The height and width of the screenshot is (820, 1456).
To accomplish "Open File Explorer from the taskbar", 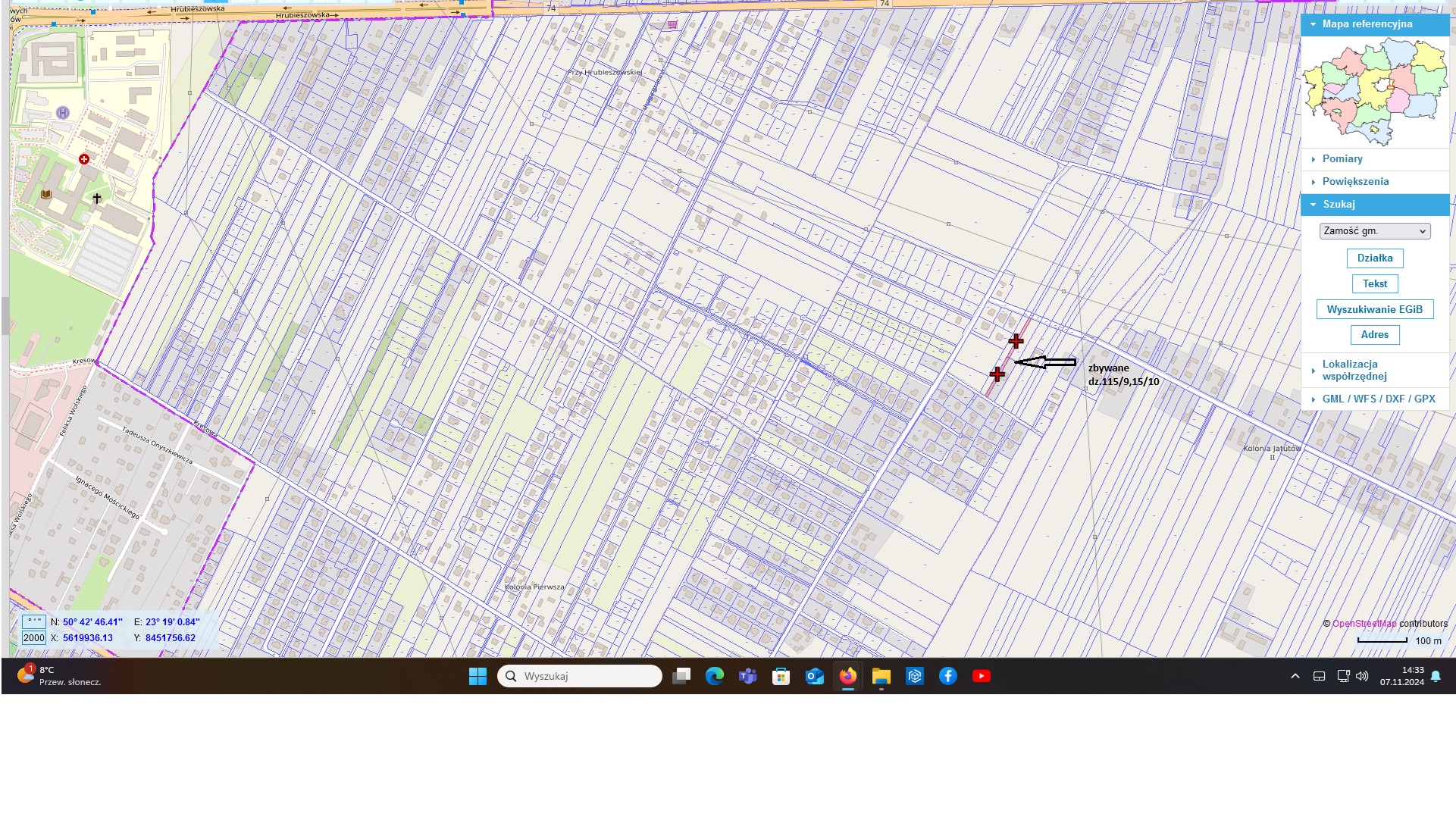I will 881,676.
